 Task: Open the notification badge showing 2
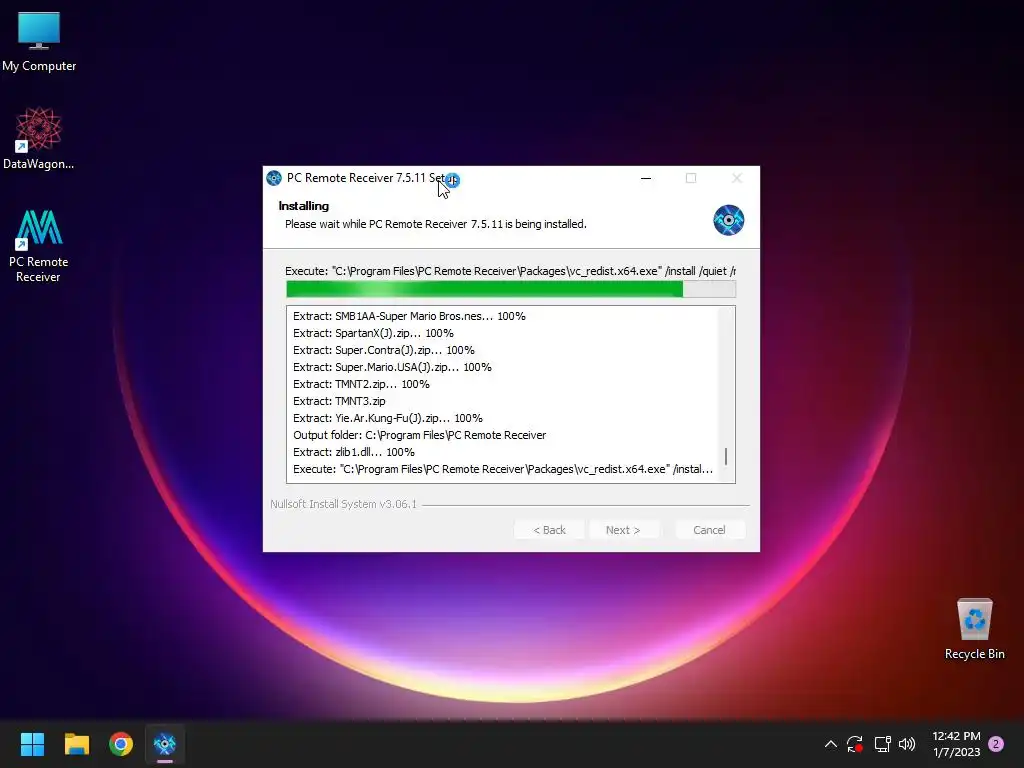click(996, 744)
